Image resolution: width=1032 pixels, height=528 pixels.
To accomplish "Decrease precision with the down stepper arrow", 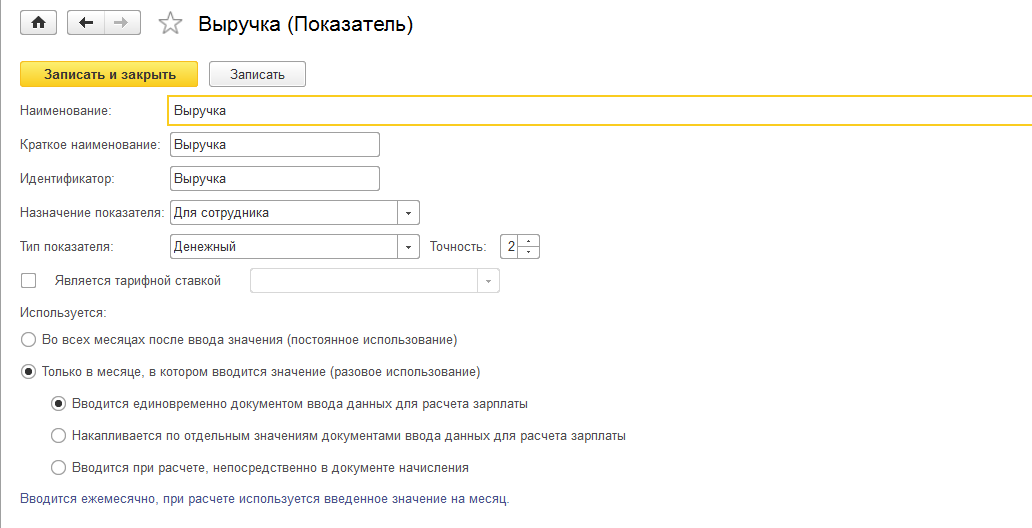I will point(529,251).
